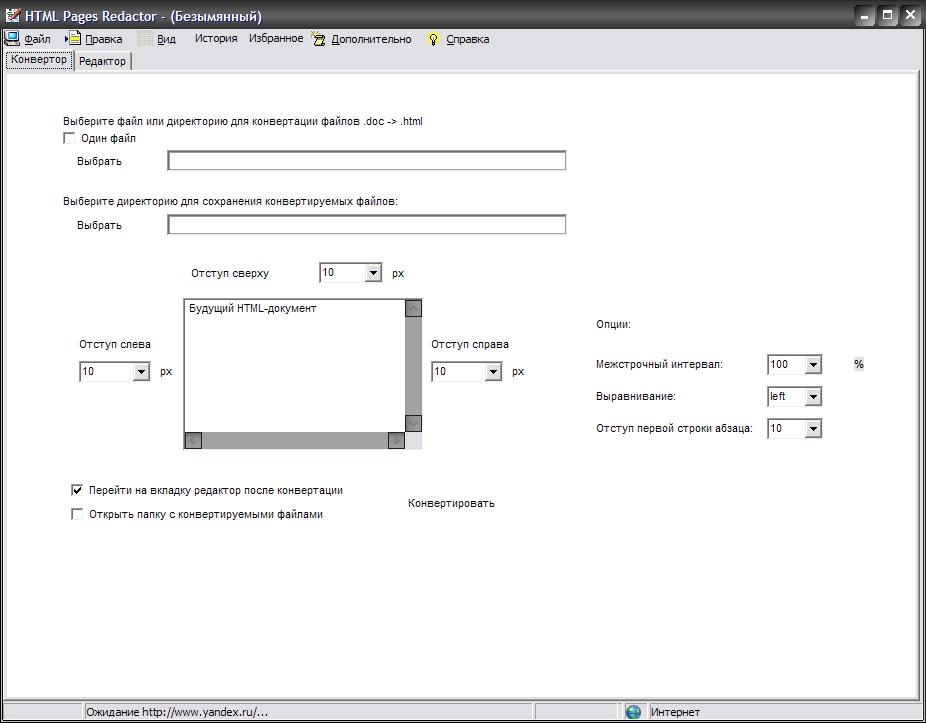
Task: Click the Опции: label
Action: (x=614, y=324)
